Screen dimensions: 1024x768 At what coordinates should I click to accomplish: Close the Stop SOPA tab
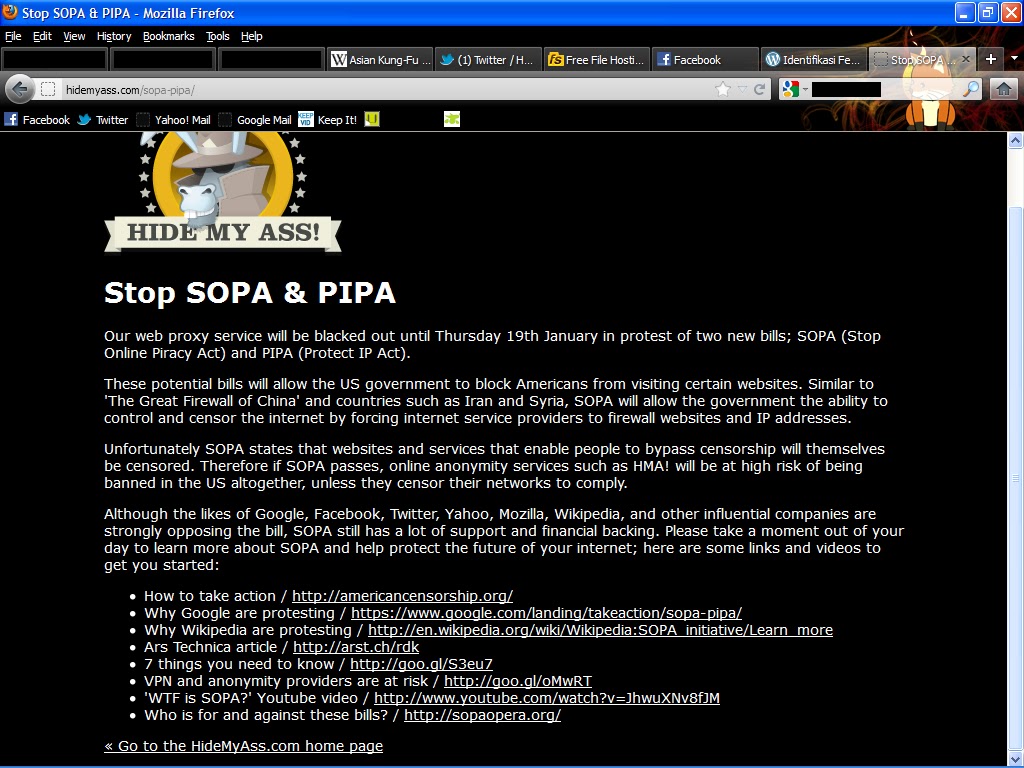point(966,59)
